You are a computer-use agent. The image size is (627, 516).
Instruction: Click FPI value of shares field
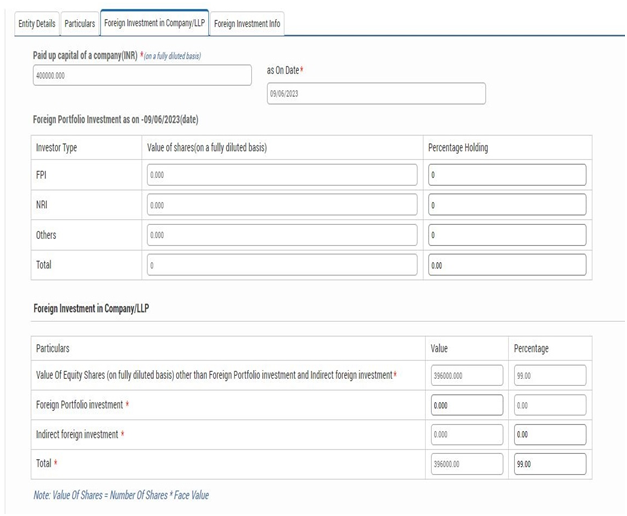coord(281,175)
